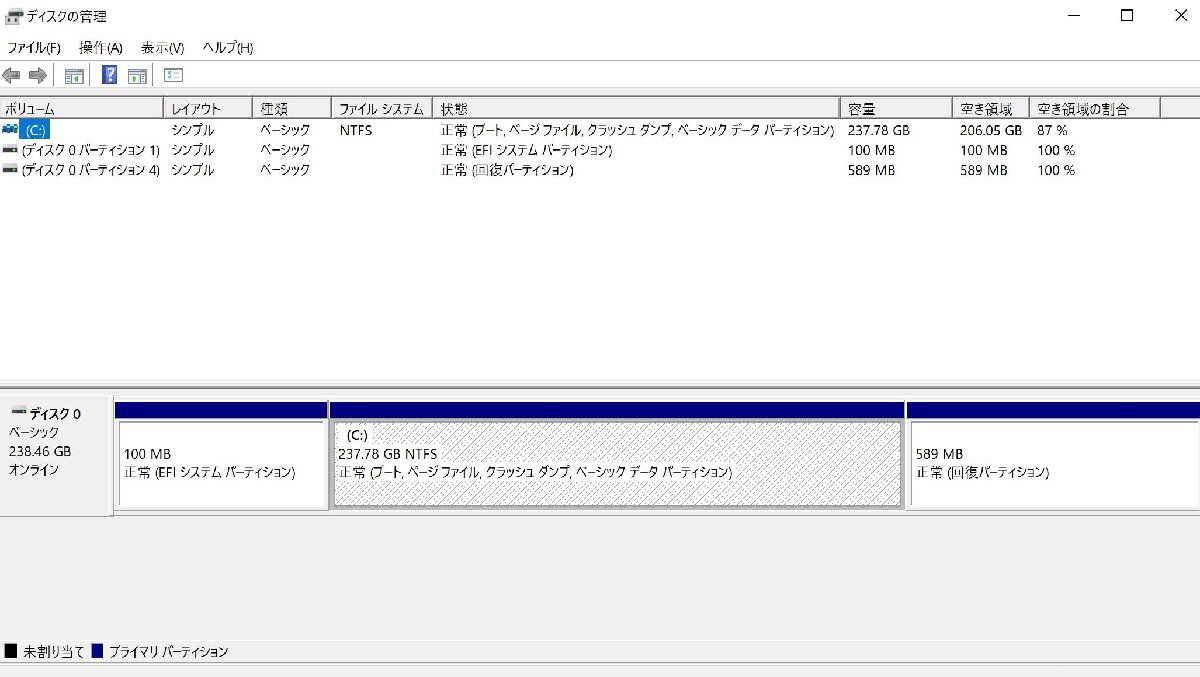
Task: Sort by the 空き領域 column header
Action: (x=991, y=108)
